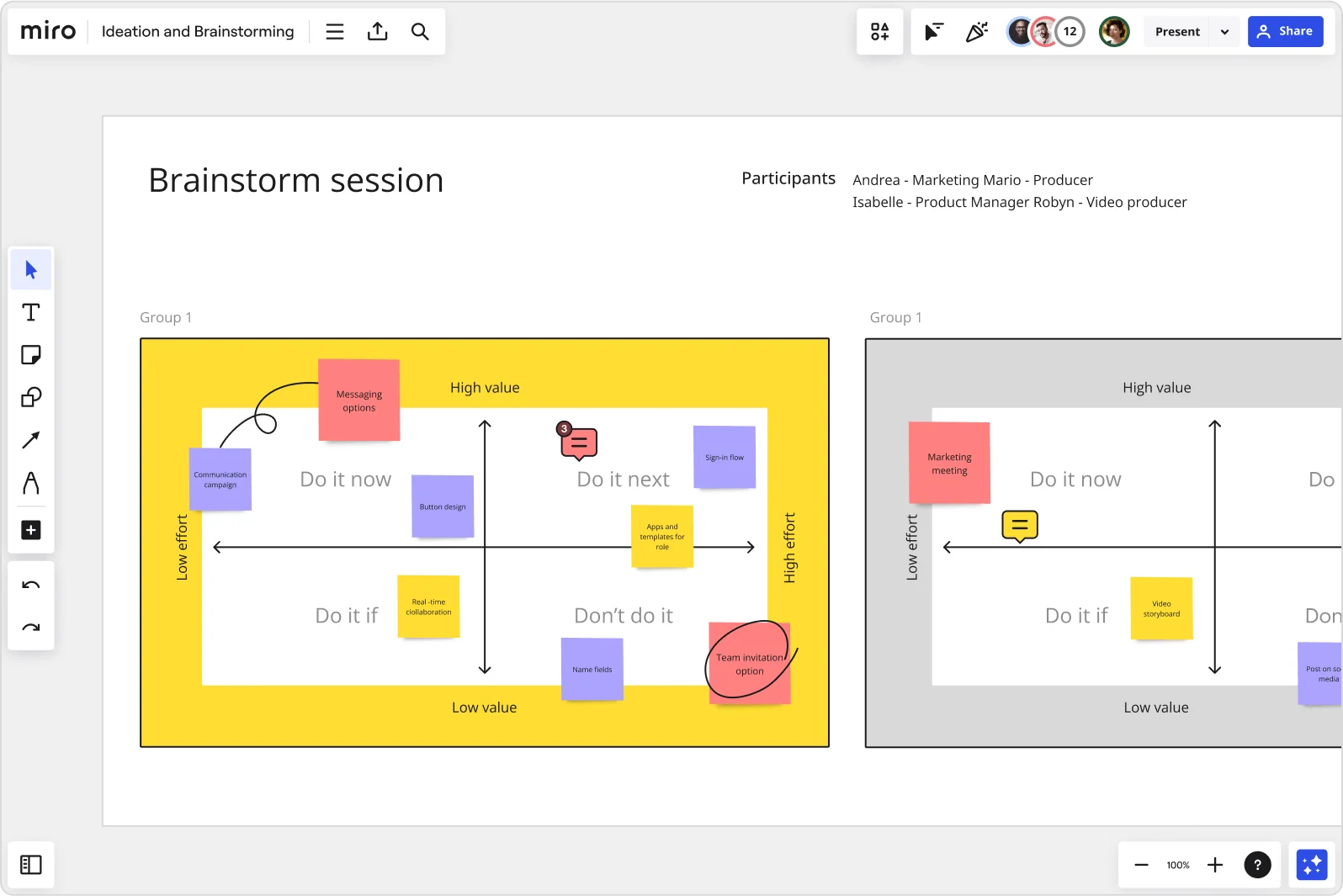Open the 12 participants counter
This screenshot has width=1343, height=896.
(1070, 32)
